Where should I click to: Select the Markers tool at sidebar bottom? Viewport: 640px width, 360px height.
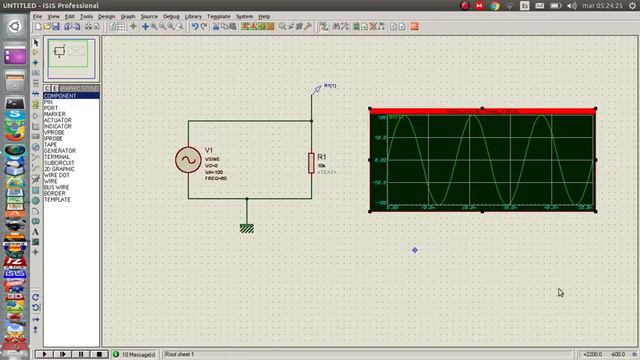tap(36, 252)
